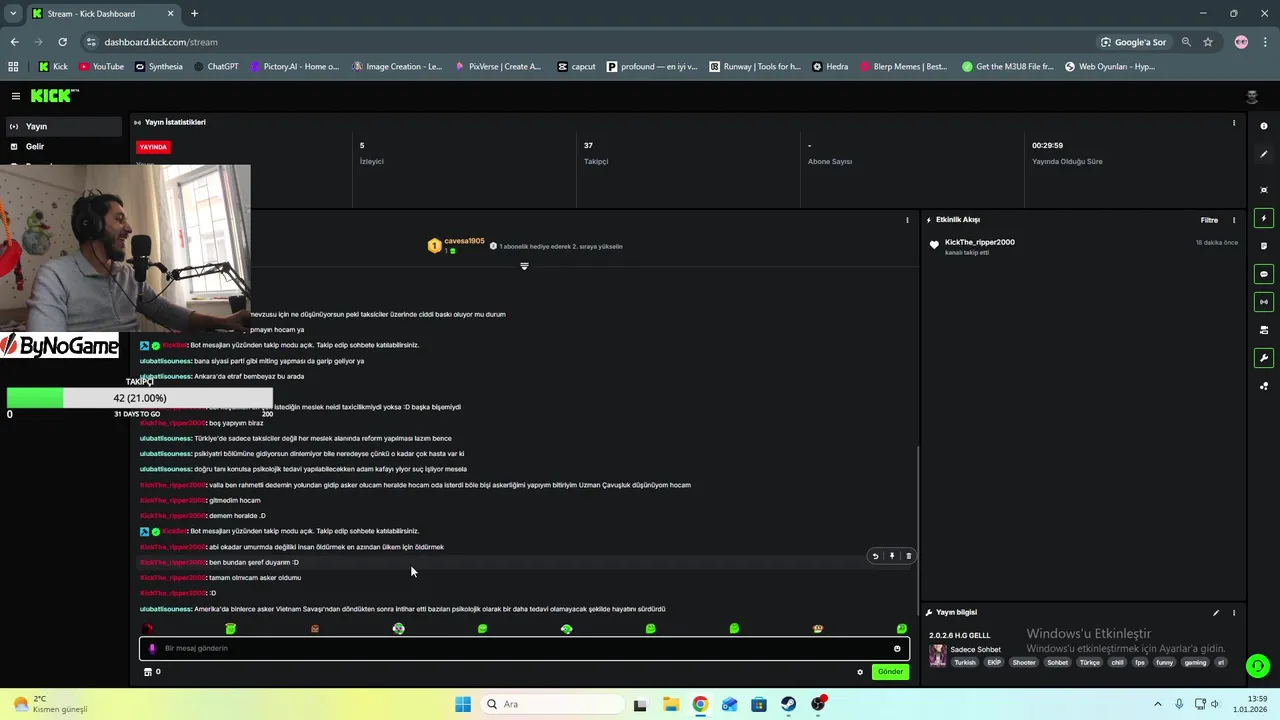The image size is (1280, 720).
Task: Open the Hedra bookmark
Action: 830,67
